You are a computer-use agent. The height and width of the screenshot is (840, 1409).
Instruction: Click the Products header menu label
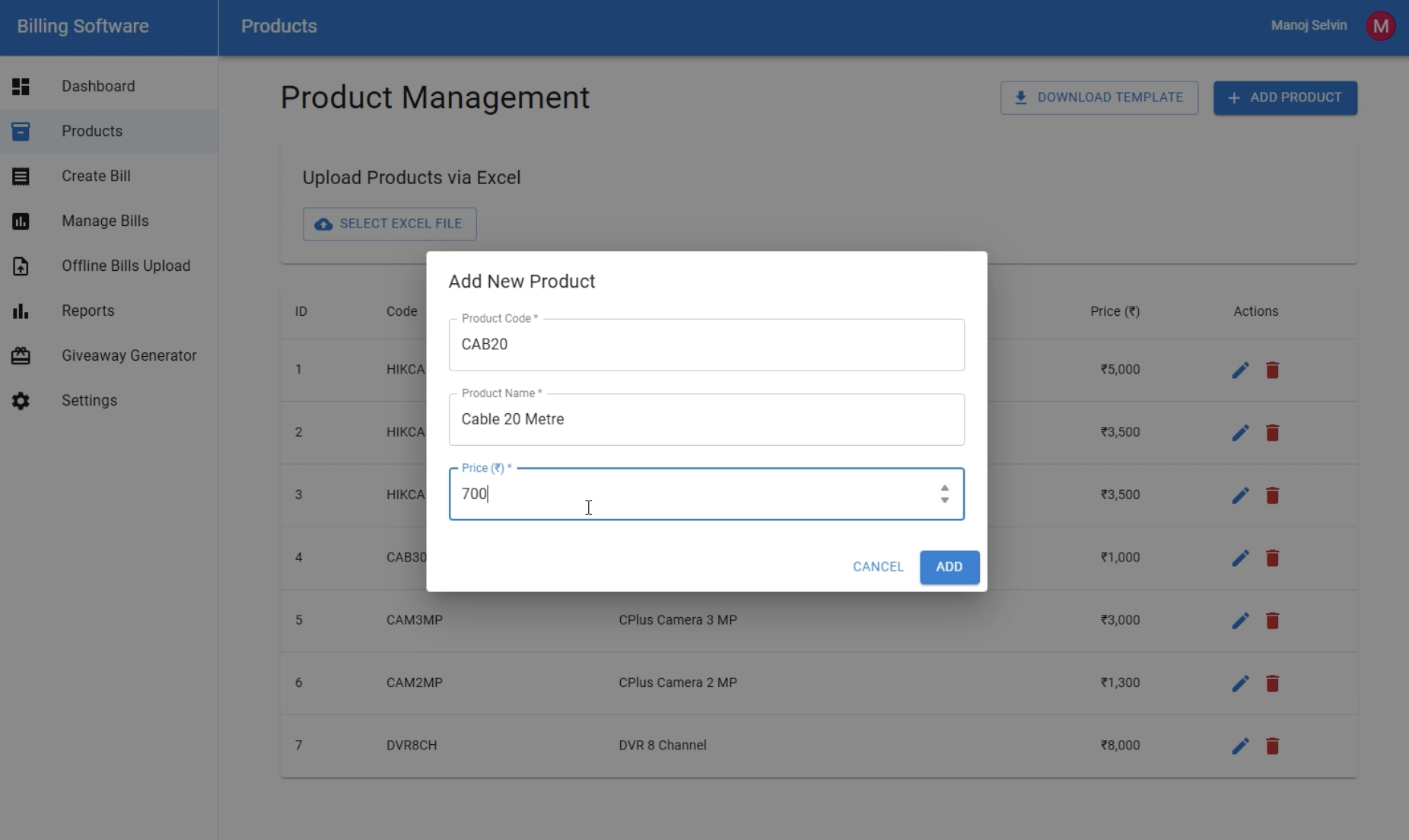coord(279,25)
